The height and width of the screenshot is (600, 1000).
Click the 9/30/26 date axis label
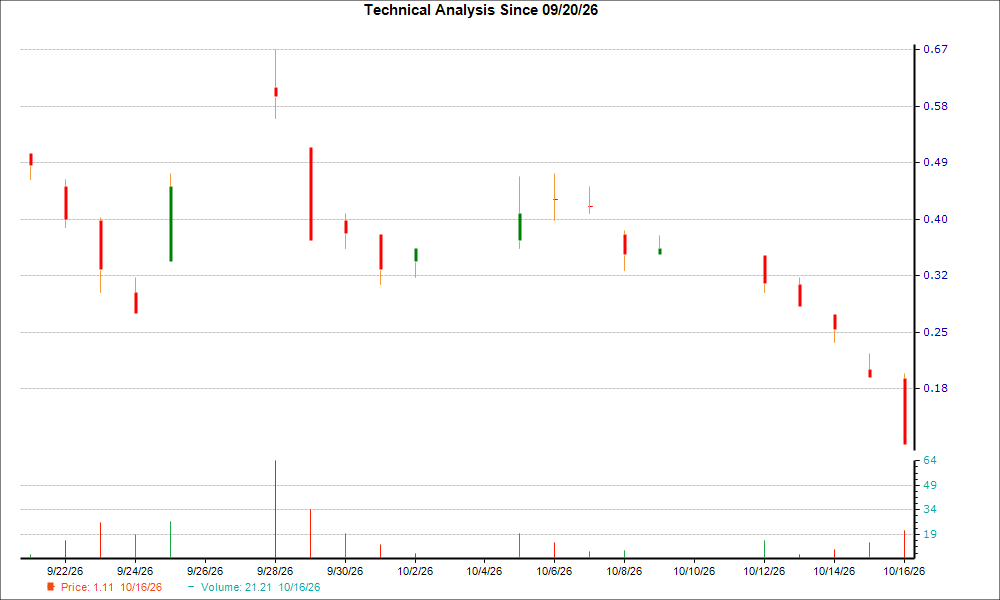pyautogui.click(x=345, y=571)
